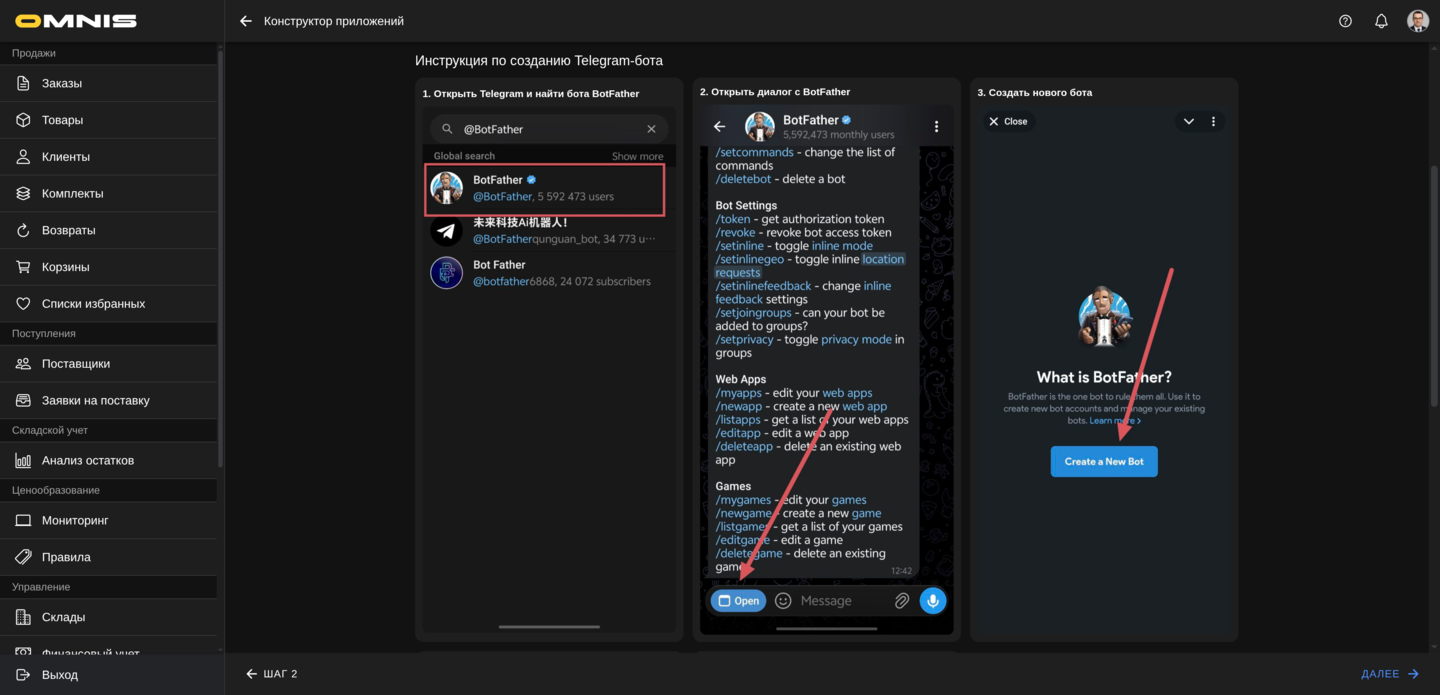The height and width of the screenshot is (695, 1440).
Task: Open notifications via the bell icon
Action: coord(1381,20)
